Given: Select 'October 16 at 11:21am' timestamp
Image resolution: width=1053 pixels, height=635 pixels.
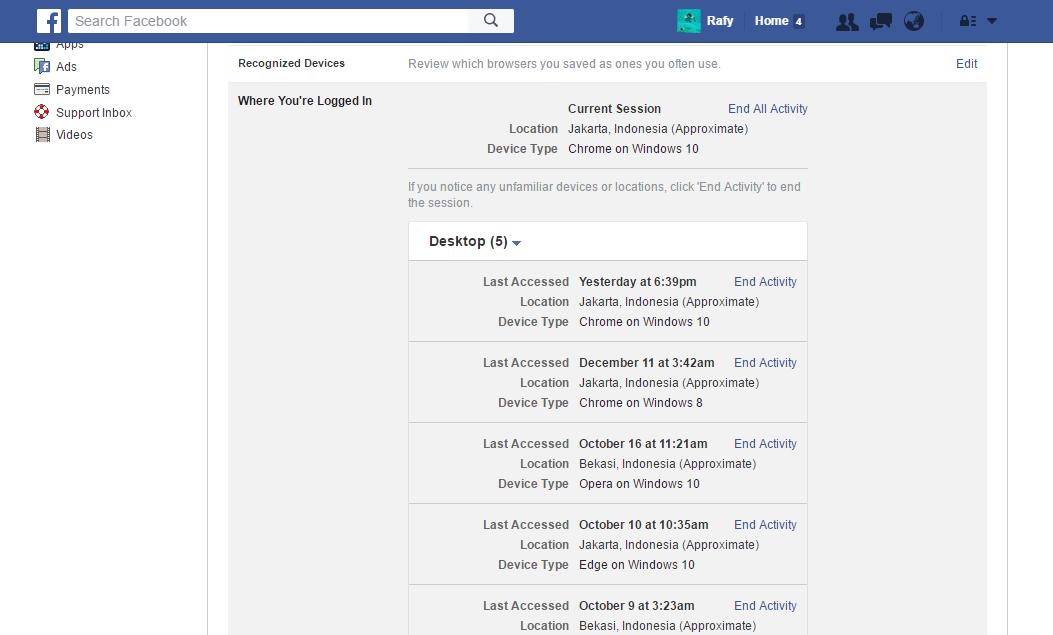Looking at the screenshot, I should tap(643, 444).
